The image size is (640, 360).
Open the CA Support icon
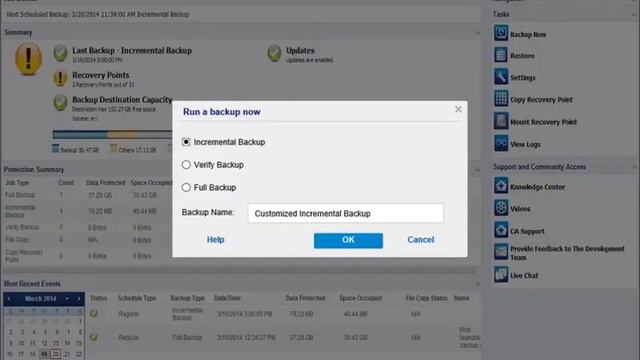coord(501,230)
